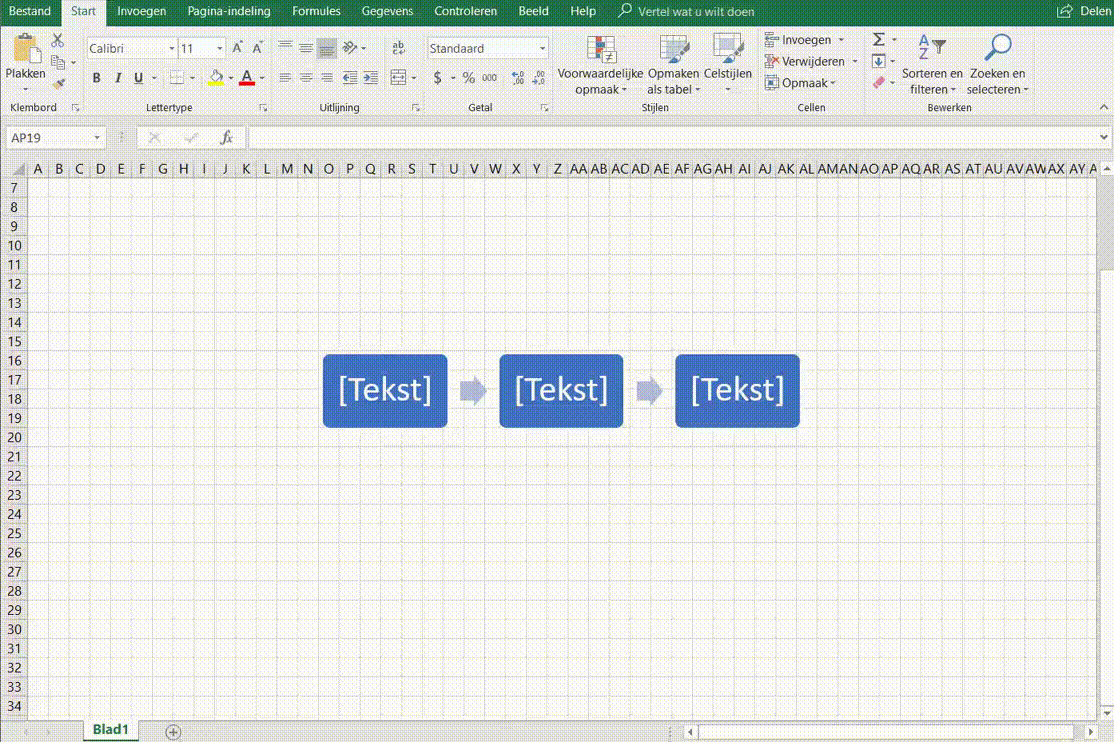Align text to the middle vertically

[x=305, y=48]
